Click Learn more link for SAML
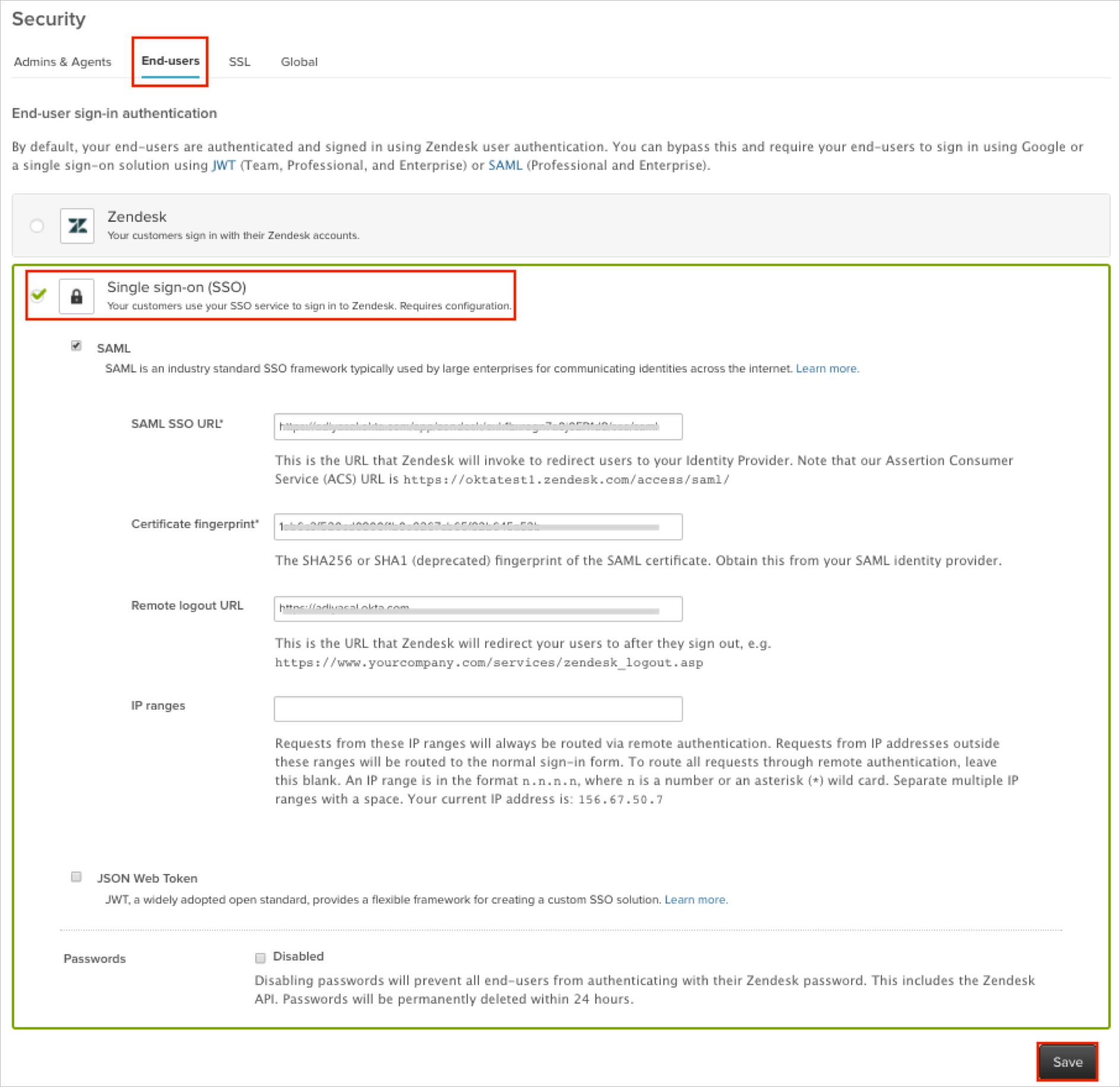1120x1087 pixels. [827, 368]
